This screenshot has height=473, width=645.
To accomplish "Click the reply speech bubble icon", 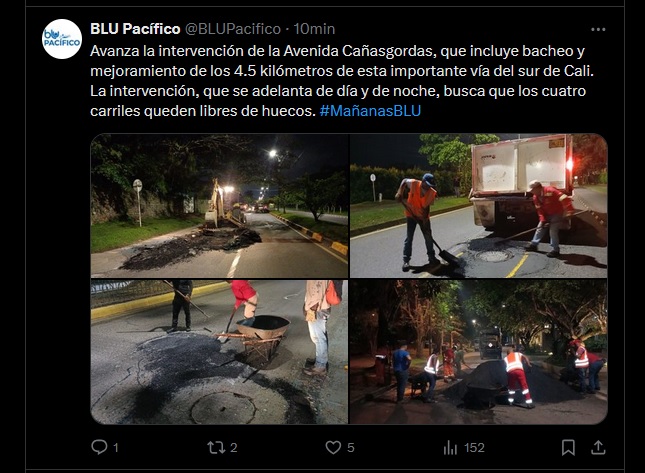I will click(99, 447).
